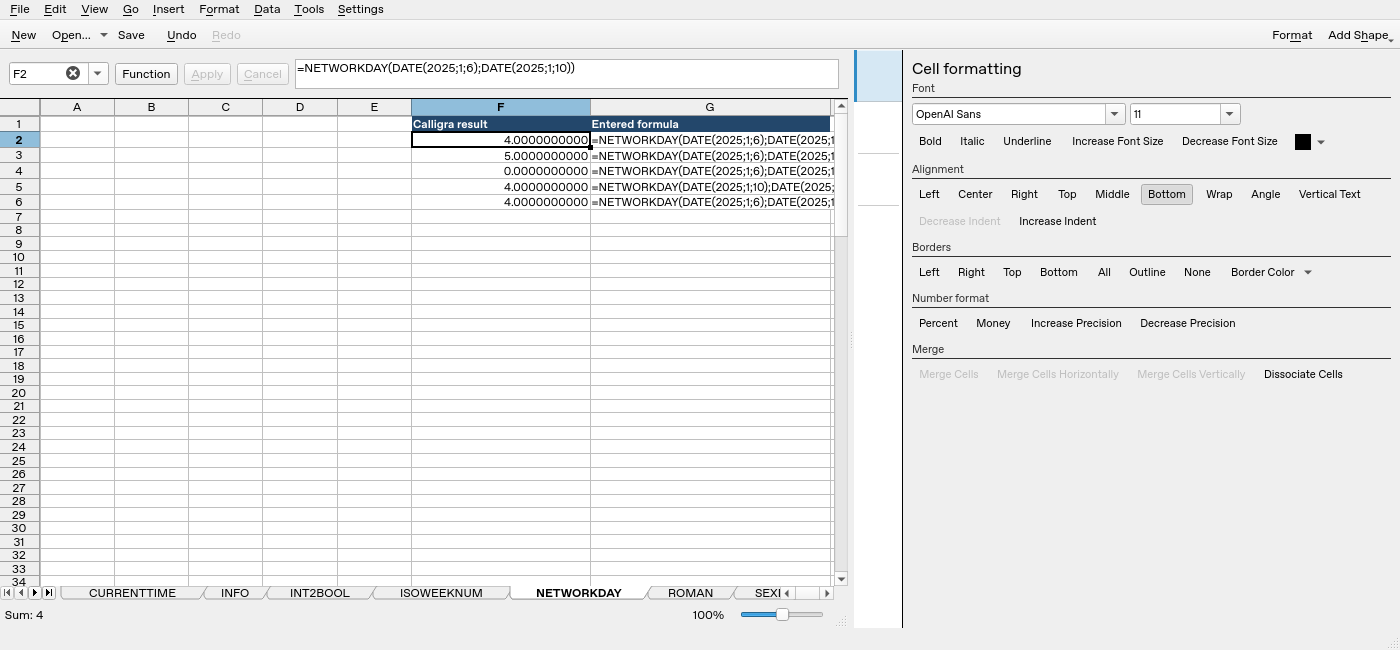Clear the cell reference box with the X icon
Image resolution: width=1400 pixels, height=650 pixels.
(73, 73)
